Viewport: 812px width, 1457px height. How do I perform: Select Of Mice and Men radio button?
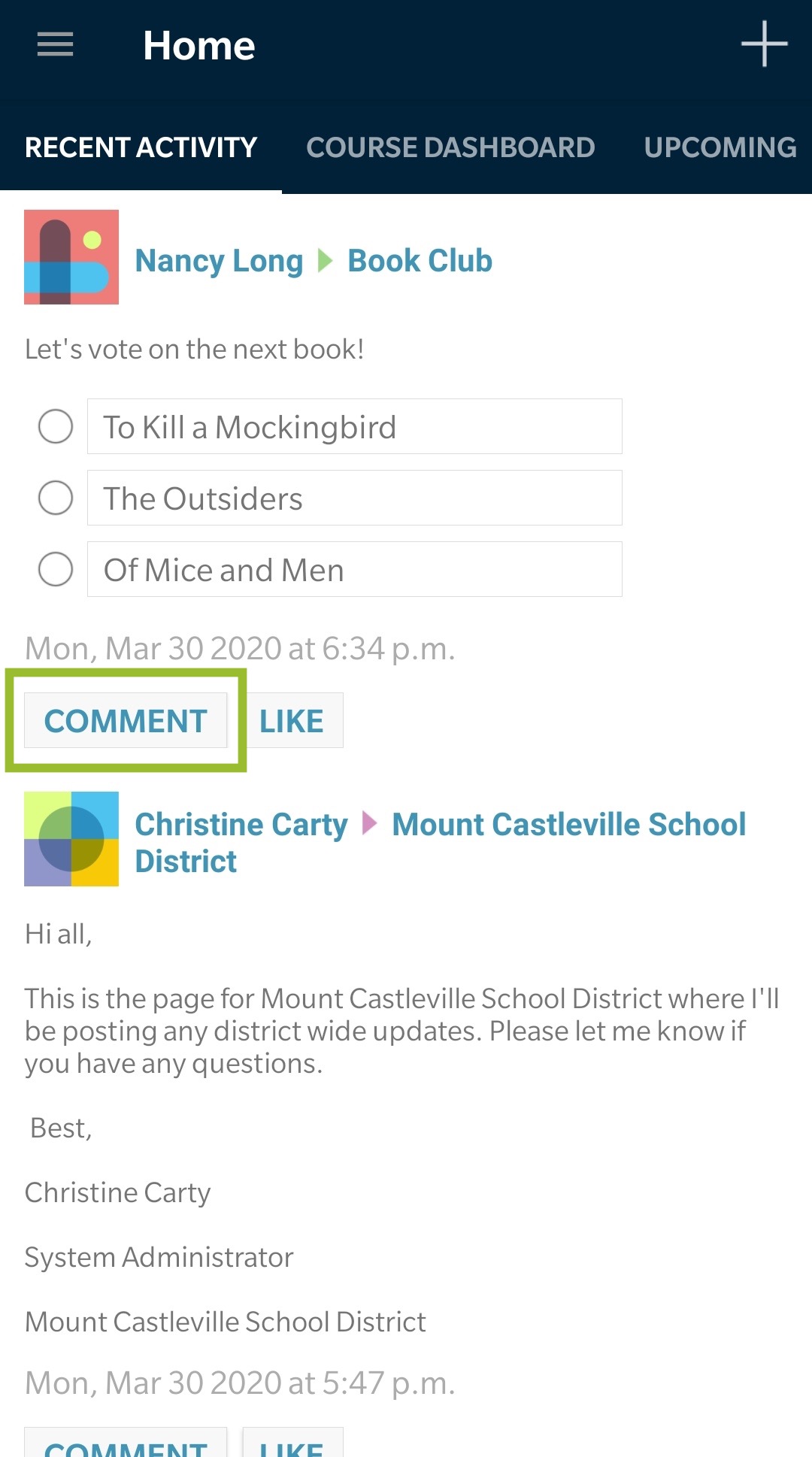tap(56, 569)
